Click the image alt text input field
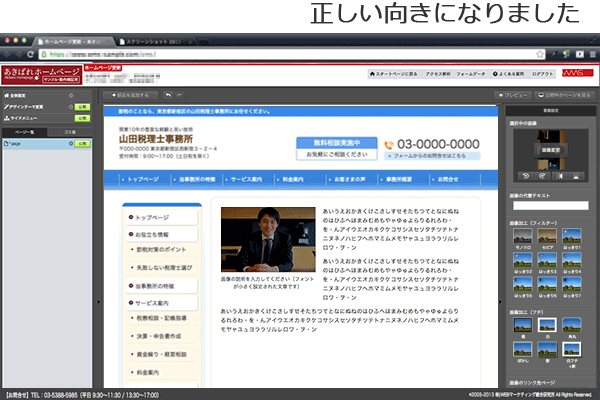Image resolution: width=600 pixels, height=400 pixels. (x=550, y=206)
